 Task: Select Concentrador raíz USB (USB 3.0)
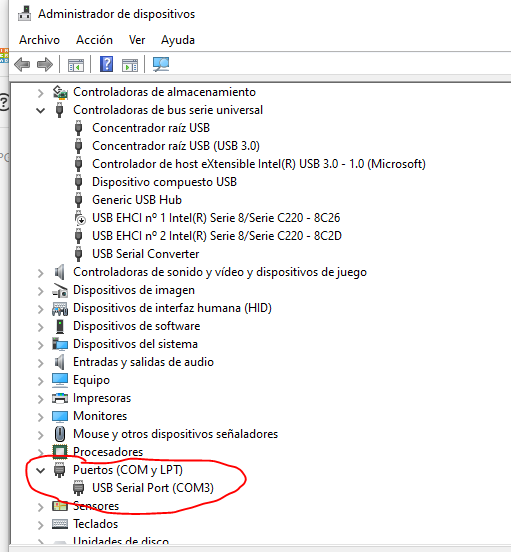pyautogui.click(x=176, y=146)
